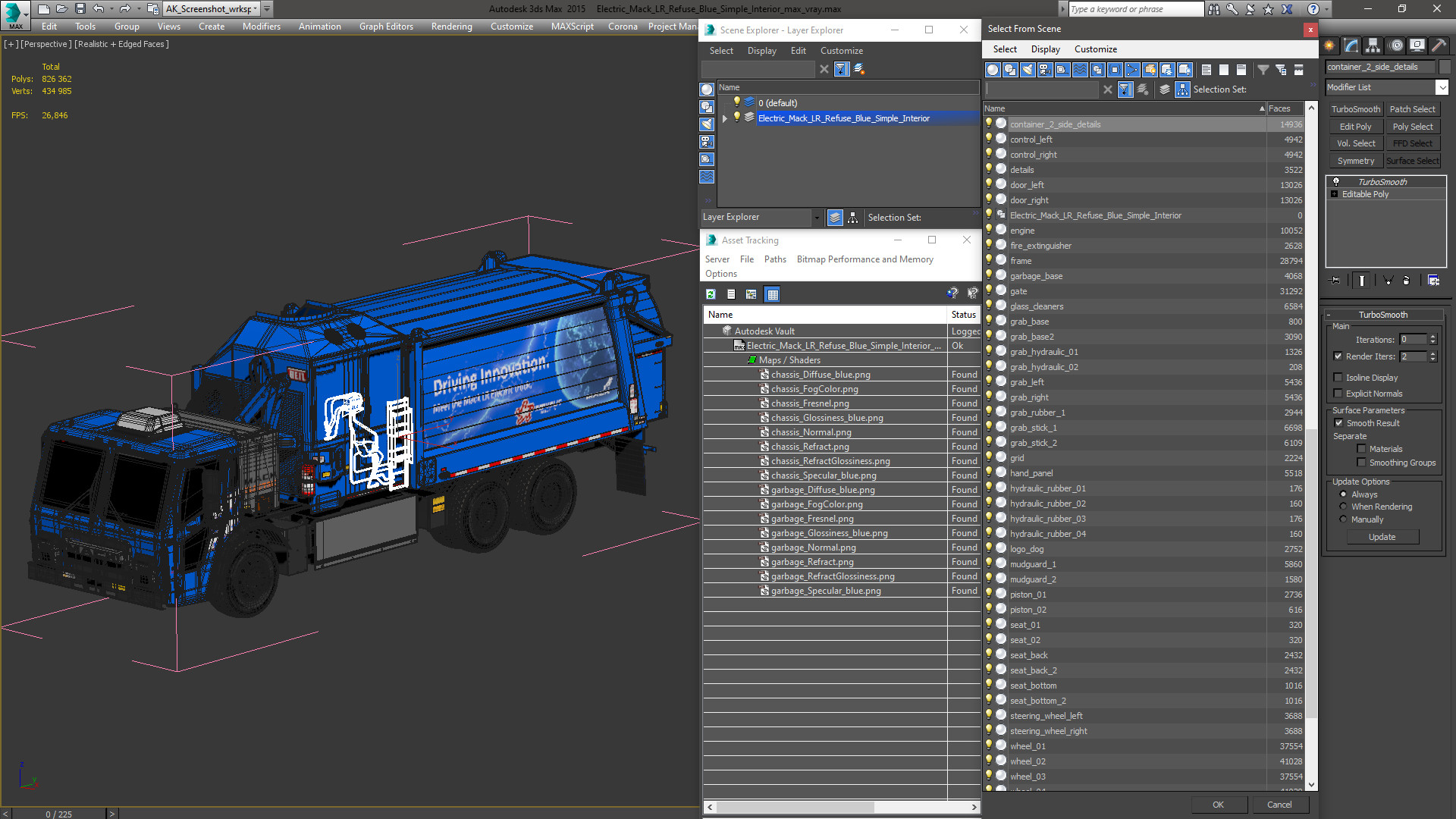Toggle Render Iters checkbox
Image resolution: width=1456 pixels, height=819 pixels.
coord(1338,356)
